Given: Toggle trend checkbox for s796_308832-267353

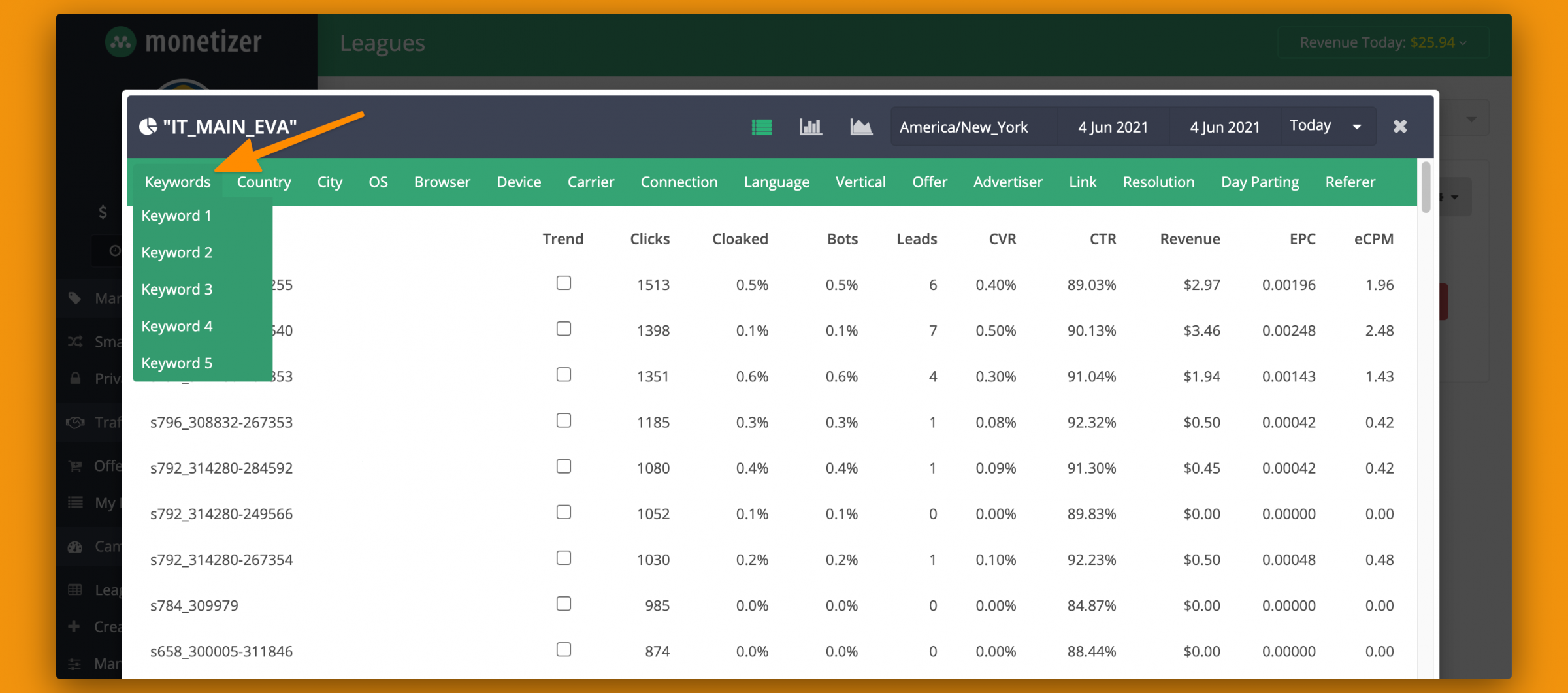Looking at the screenshot, I should point(564,420).
